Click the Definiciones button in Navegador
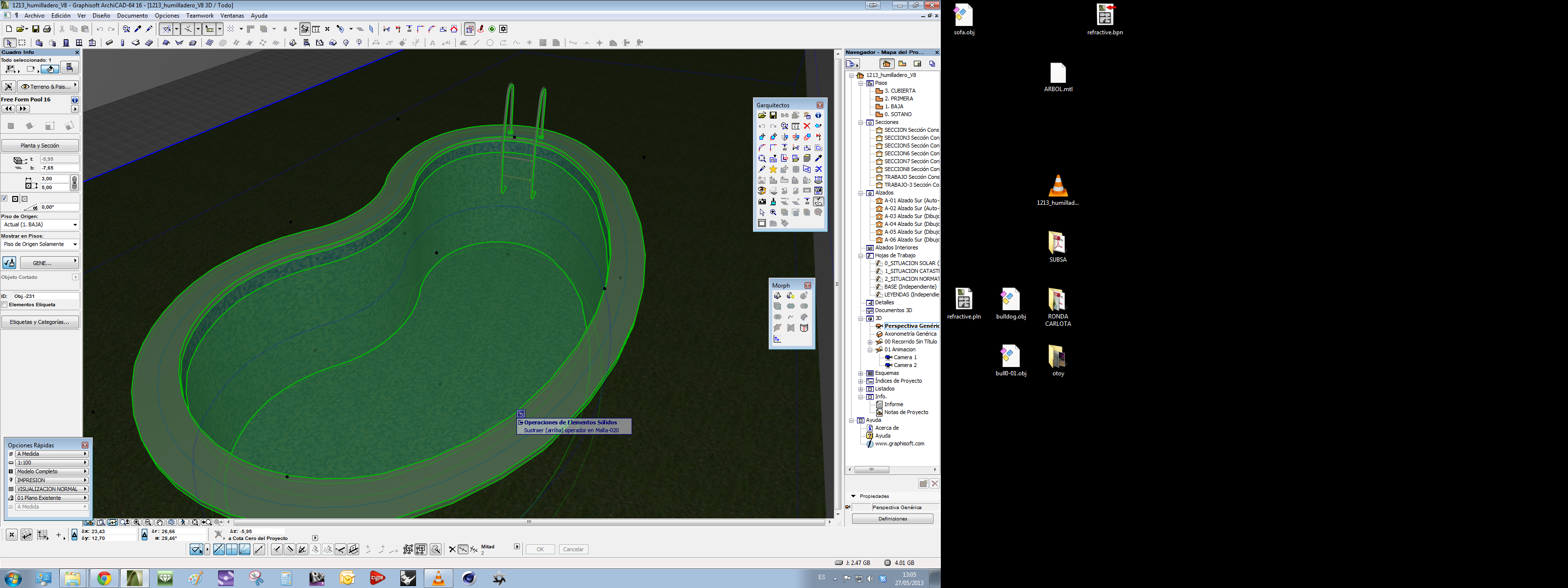The height and width of the screenshot is (588, 1568). [x=892, y=518]
